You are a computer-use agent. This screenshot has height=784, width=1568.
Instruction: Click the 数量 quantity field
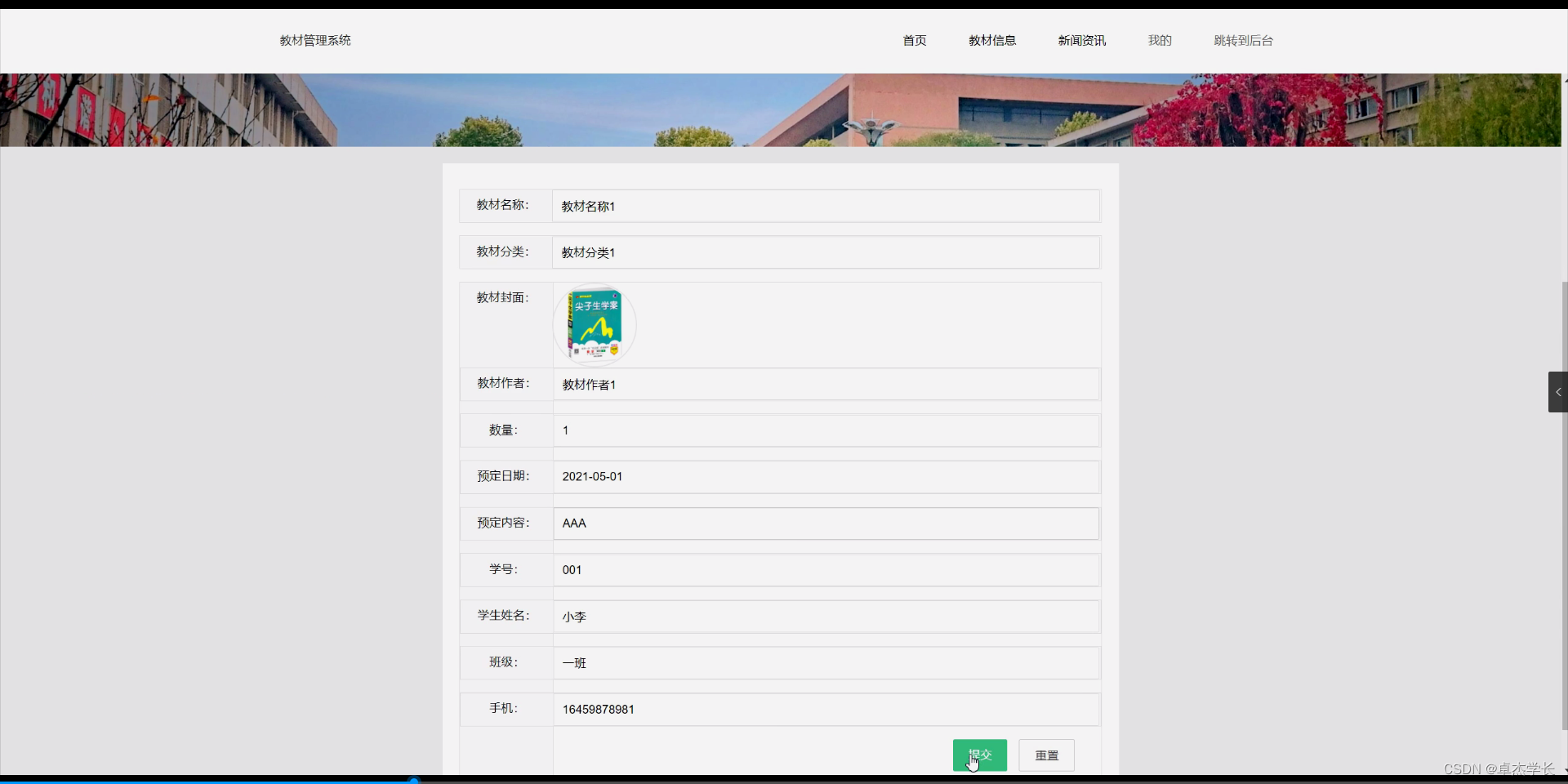826,430
